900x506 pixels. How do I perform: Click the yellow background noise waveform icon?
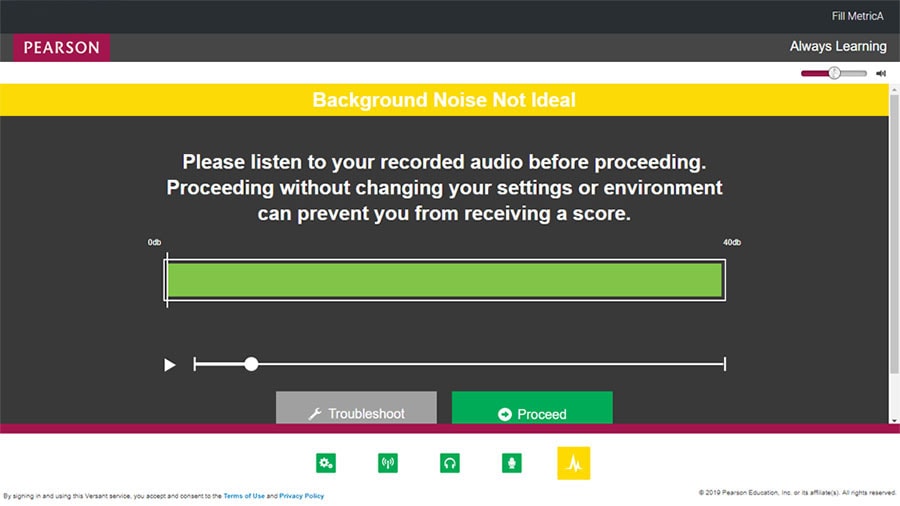(574, 463)
